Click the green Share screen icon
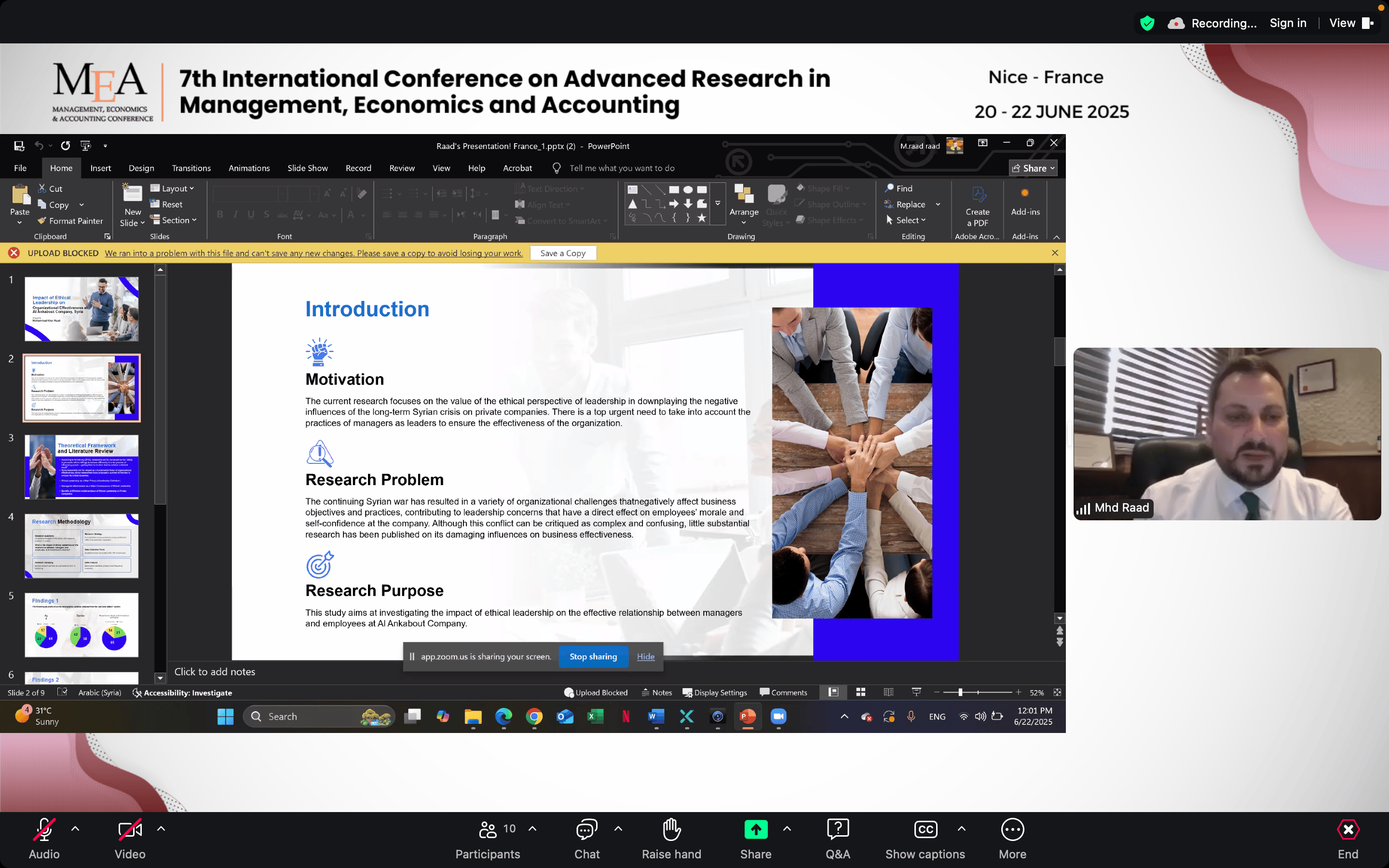Image resolution: width=1389 pixels, height=868 pixels. (x=755, y=829)
